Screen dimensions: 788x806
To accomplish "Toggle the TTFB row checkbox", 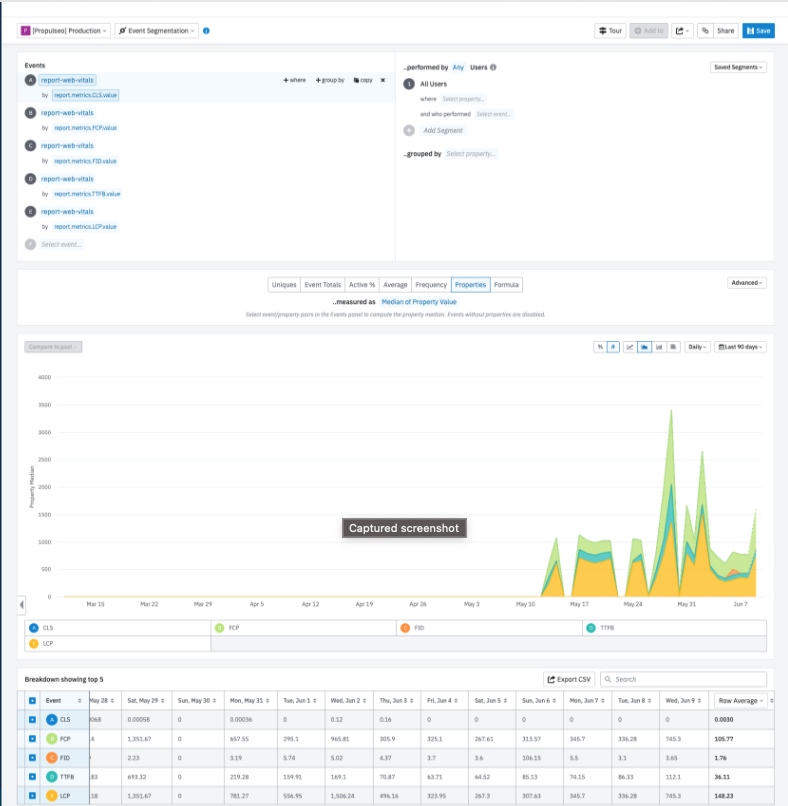I will pos(32,777).
